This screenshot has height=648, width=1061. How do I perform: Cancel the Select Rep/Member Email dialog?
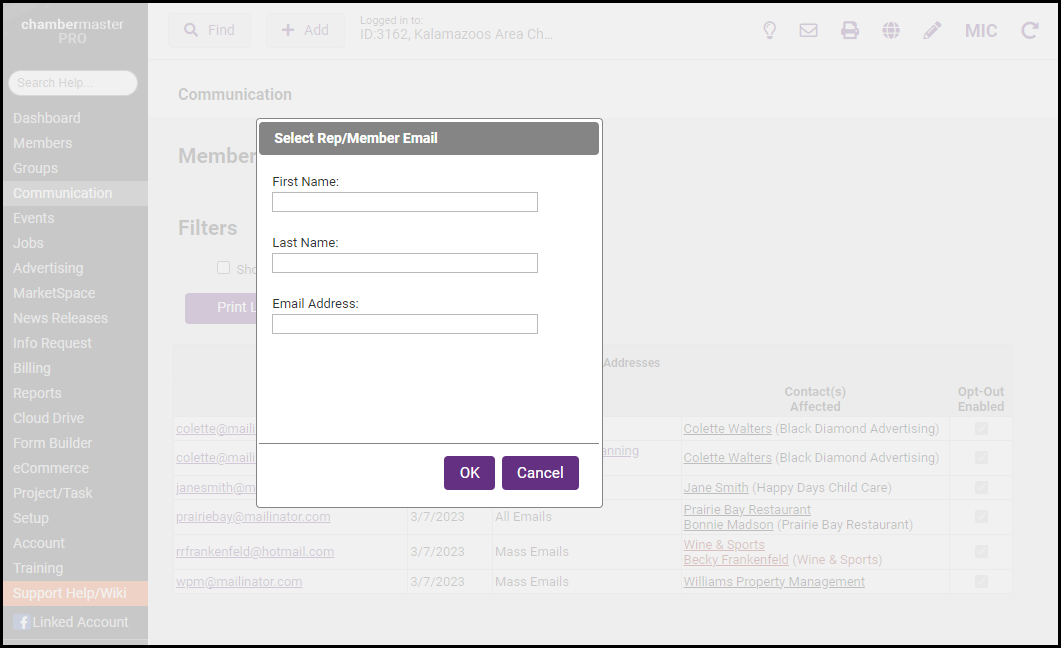coord(540,473)
